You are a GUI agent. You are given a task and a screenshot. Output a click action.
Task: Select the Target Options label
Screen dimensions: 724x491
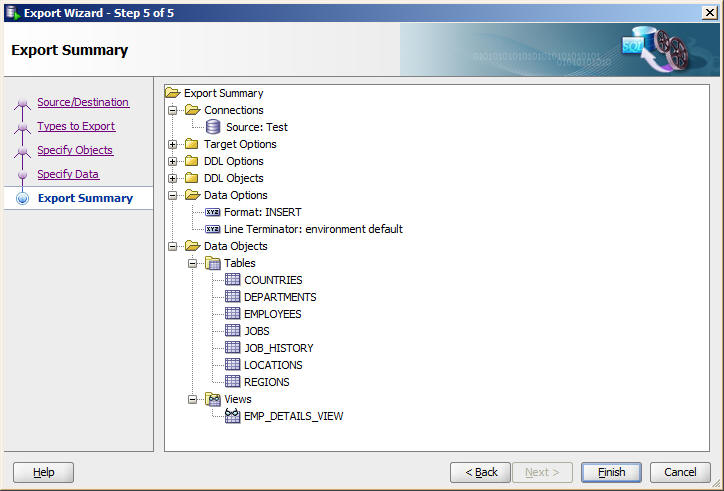coord(240,144)
